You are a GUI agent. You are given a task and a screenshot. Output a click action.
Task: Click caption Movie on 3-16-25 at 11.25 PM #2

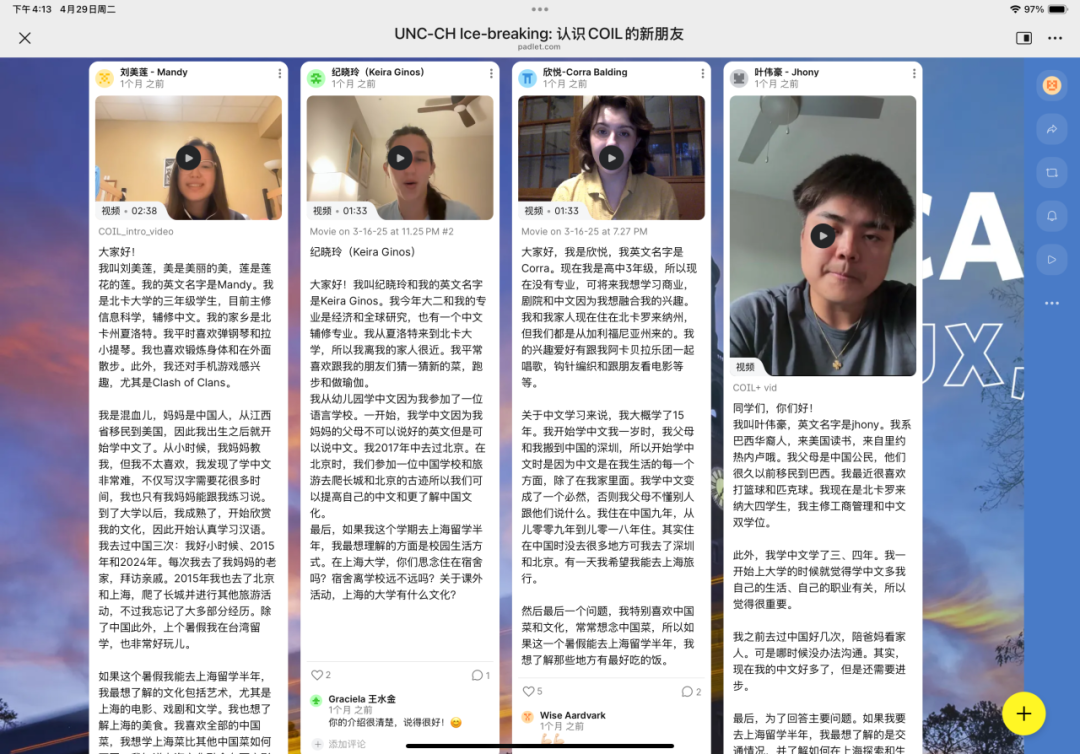click(382, 231)
